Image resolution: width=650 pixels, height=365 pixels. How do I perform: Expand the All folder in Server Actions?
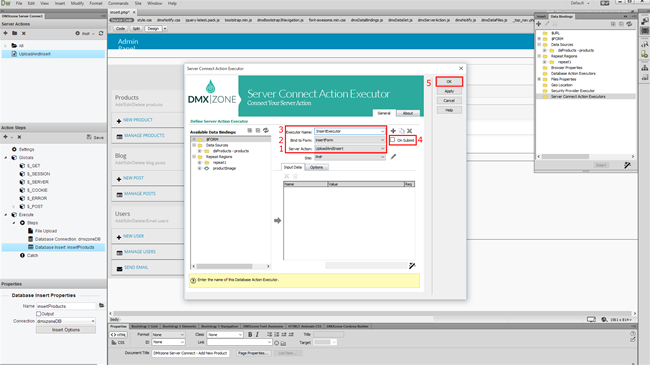pos(5,46)
